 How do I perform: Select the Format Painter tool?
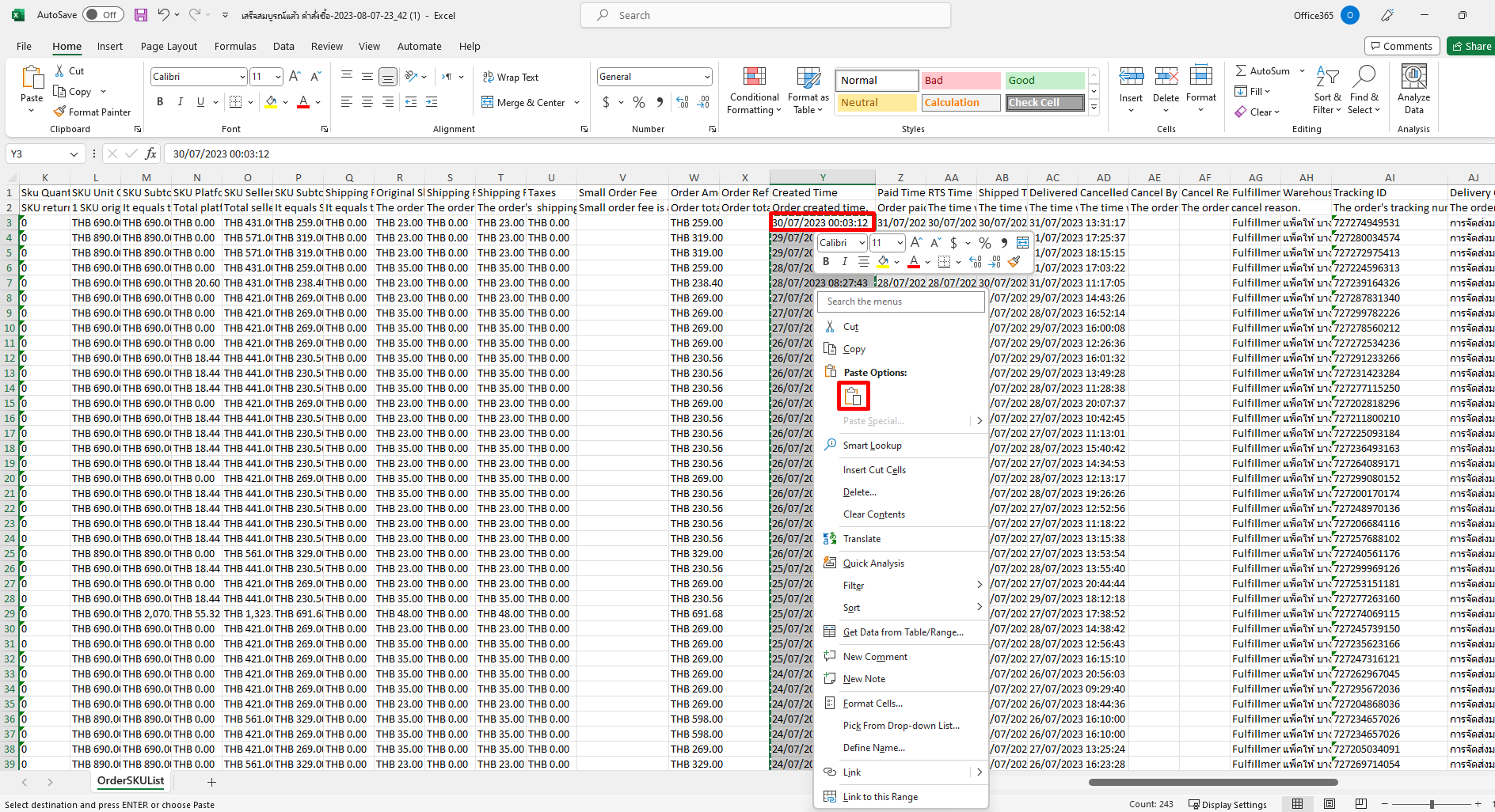[92, 112]
